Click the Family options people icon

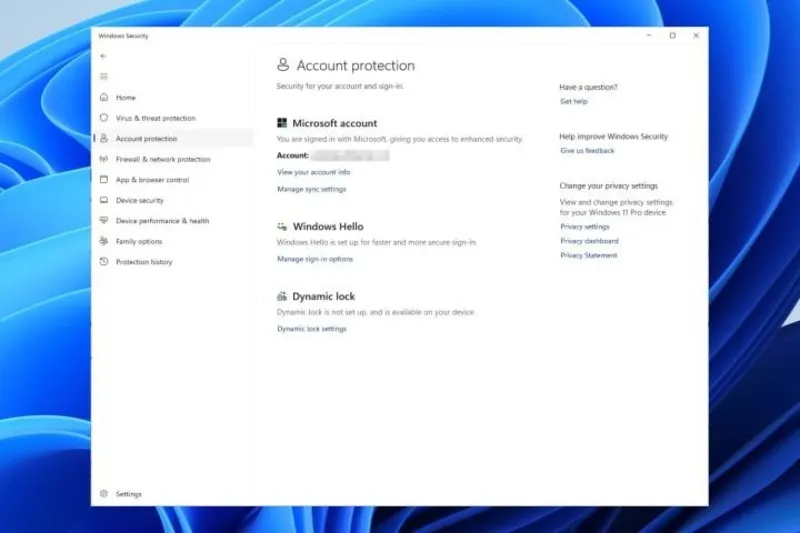point(104,241)
